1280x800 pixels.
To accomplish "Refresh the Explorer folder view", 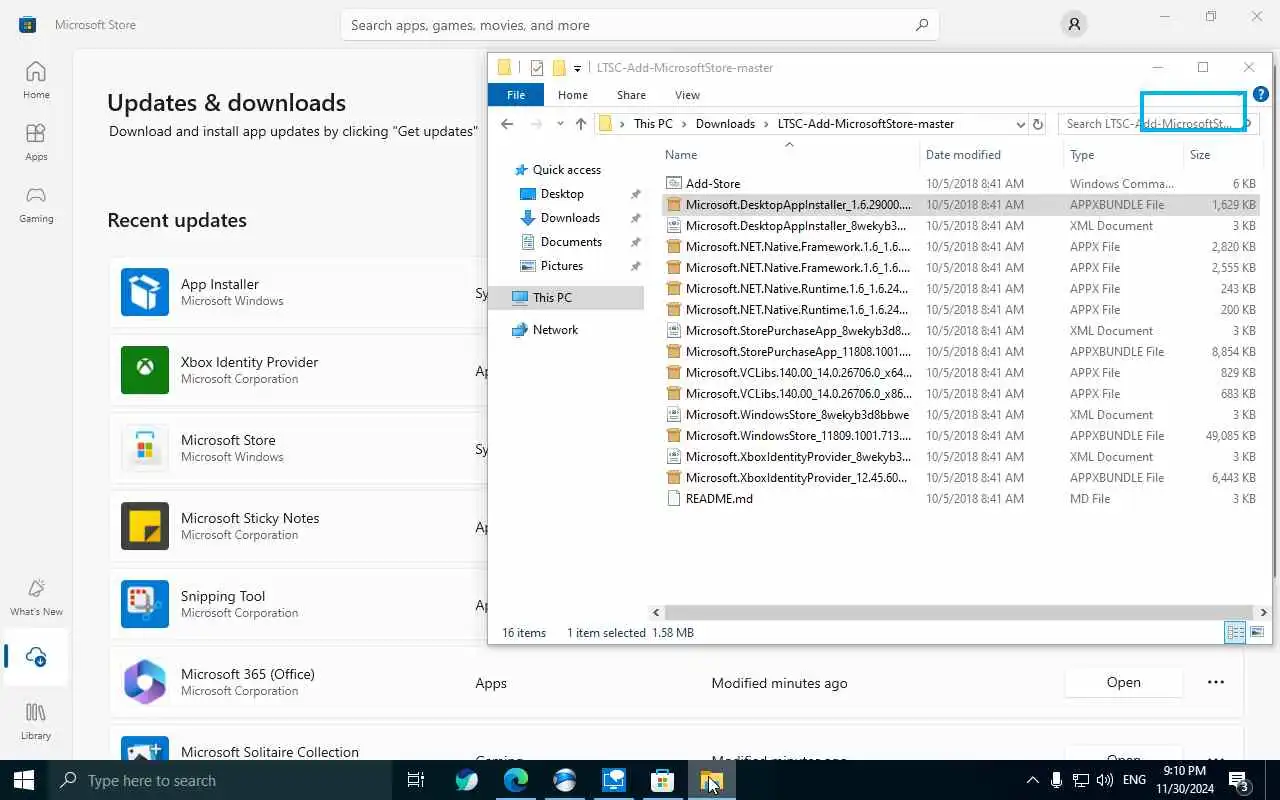I will pyautogui.click(x=1038, y=124).
